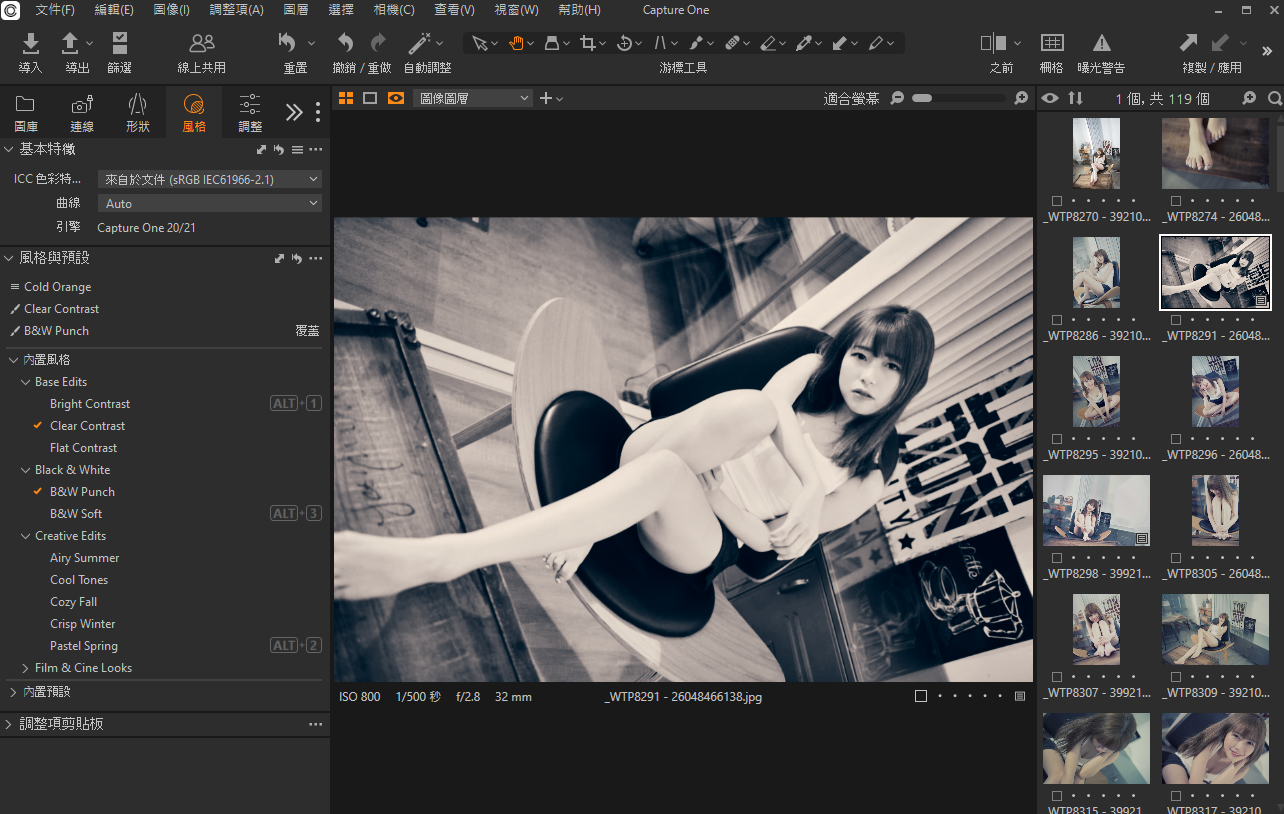Open the 圖層 layer menu
This screenshot has width=1284, height=814.
[296, 10]
